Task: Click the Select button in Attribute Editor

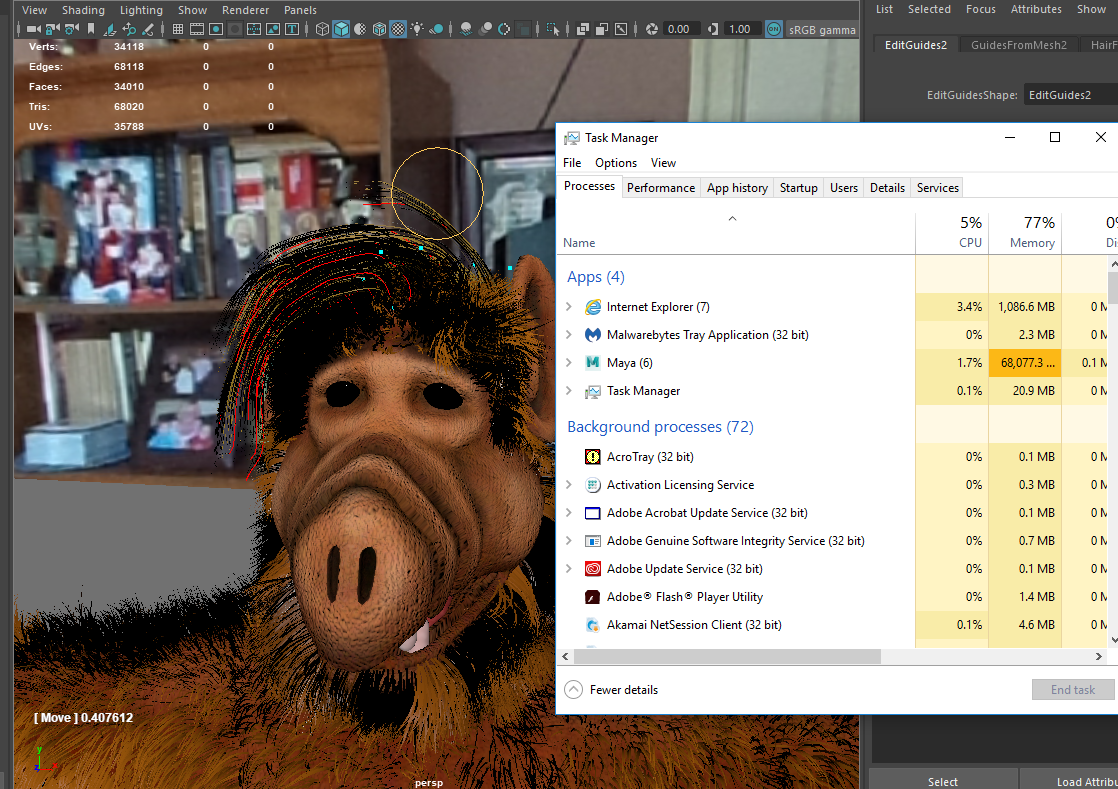Action: 942,781
